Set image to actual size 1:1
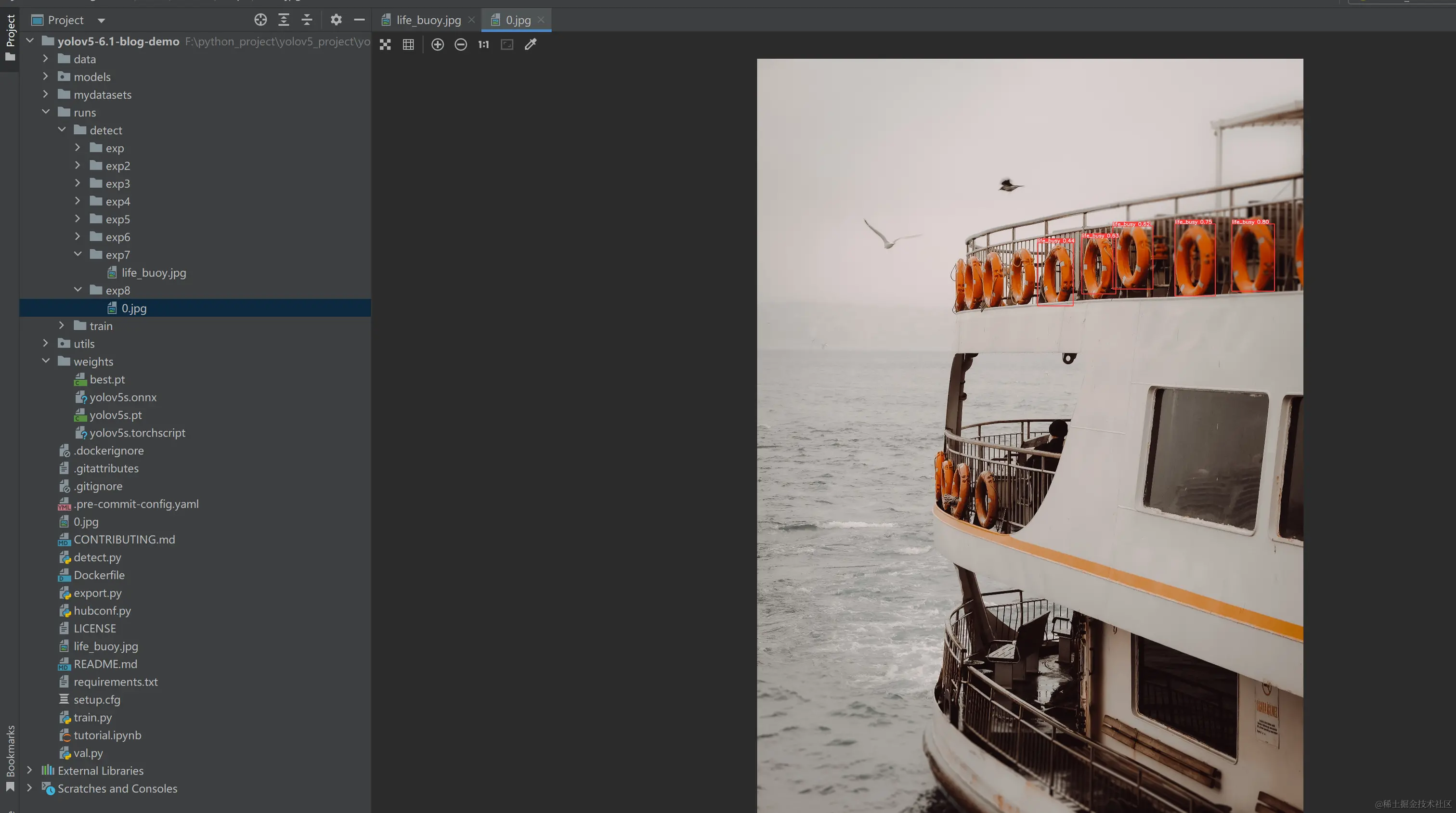The height and width of the screenshot is (813, 1456). (483, 45)
